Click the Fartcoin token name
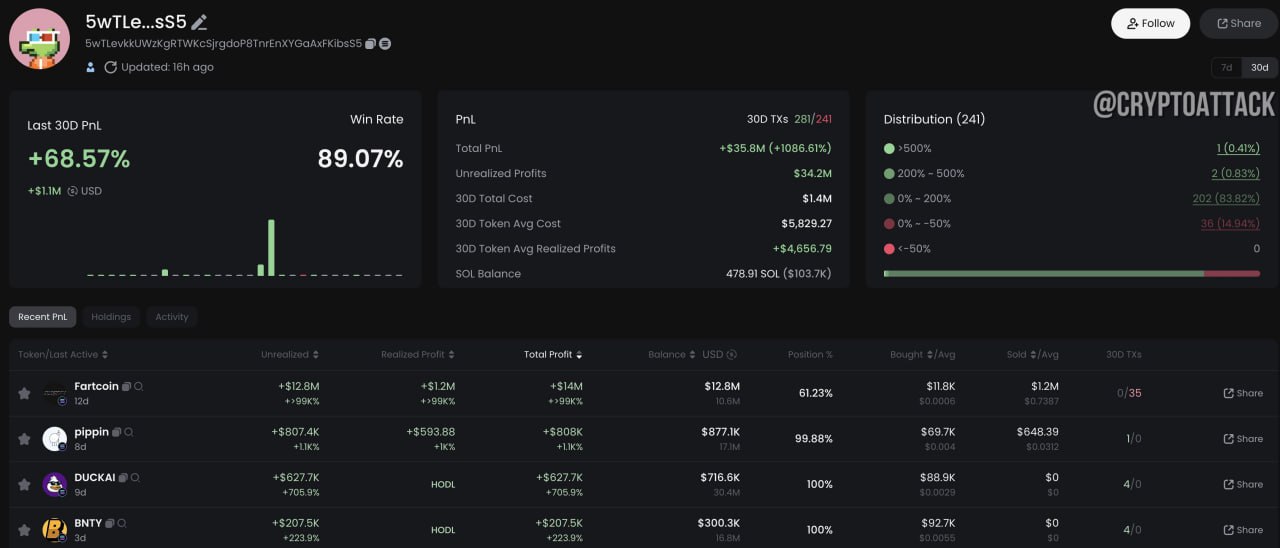1280x548 pixels. pyautogui.click(x=96, y=386)
